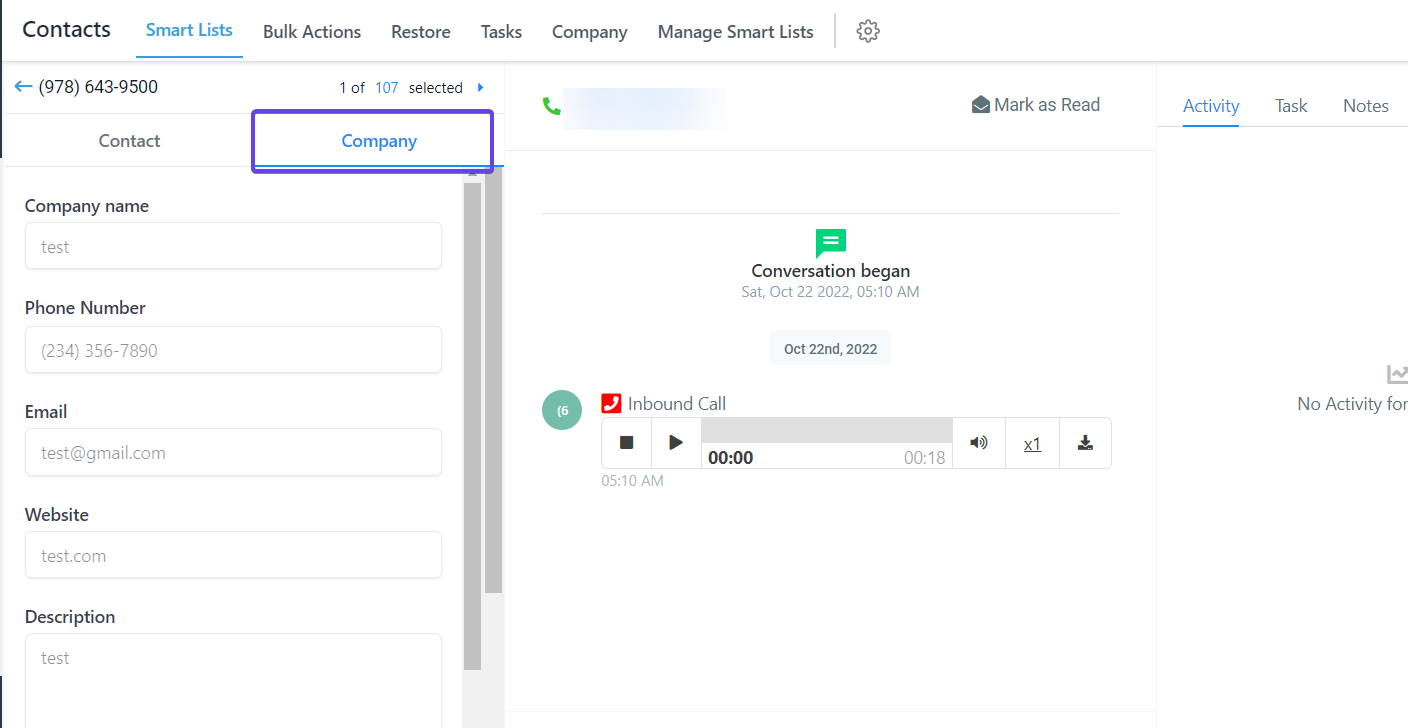The image size is (1408, 728).
Task: Click the red Inbound Call icon
Action: click(611, 403)
